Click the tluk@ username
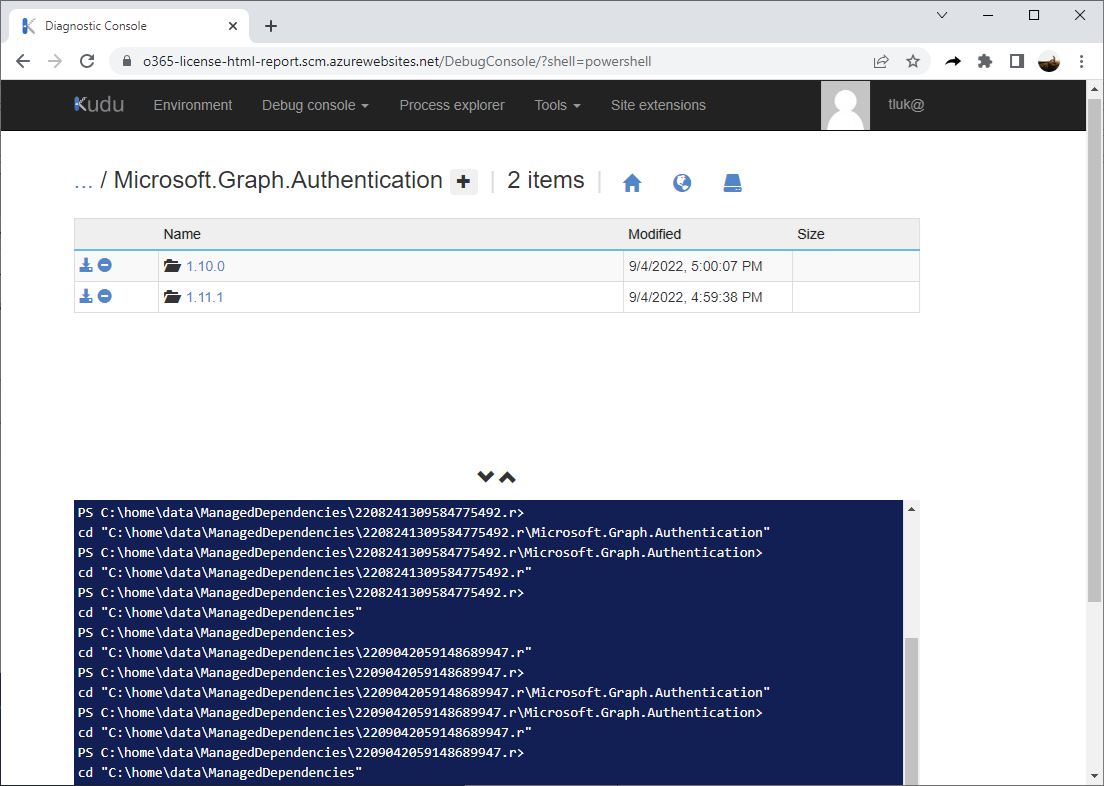The image size is (1104, 786). (906, 105)
